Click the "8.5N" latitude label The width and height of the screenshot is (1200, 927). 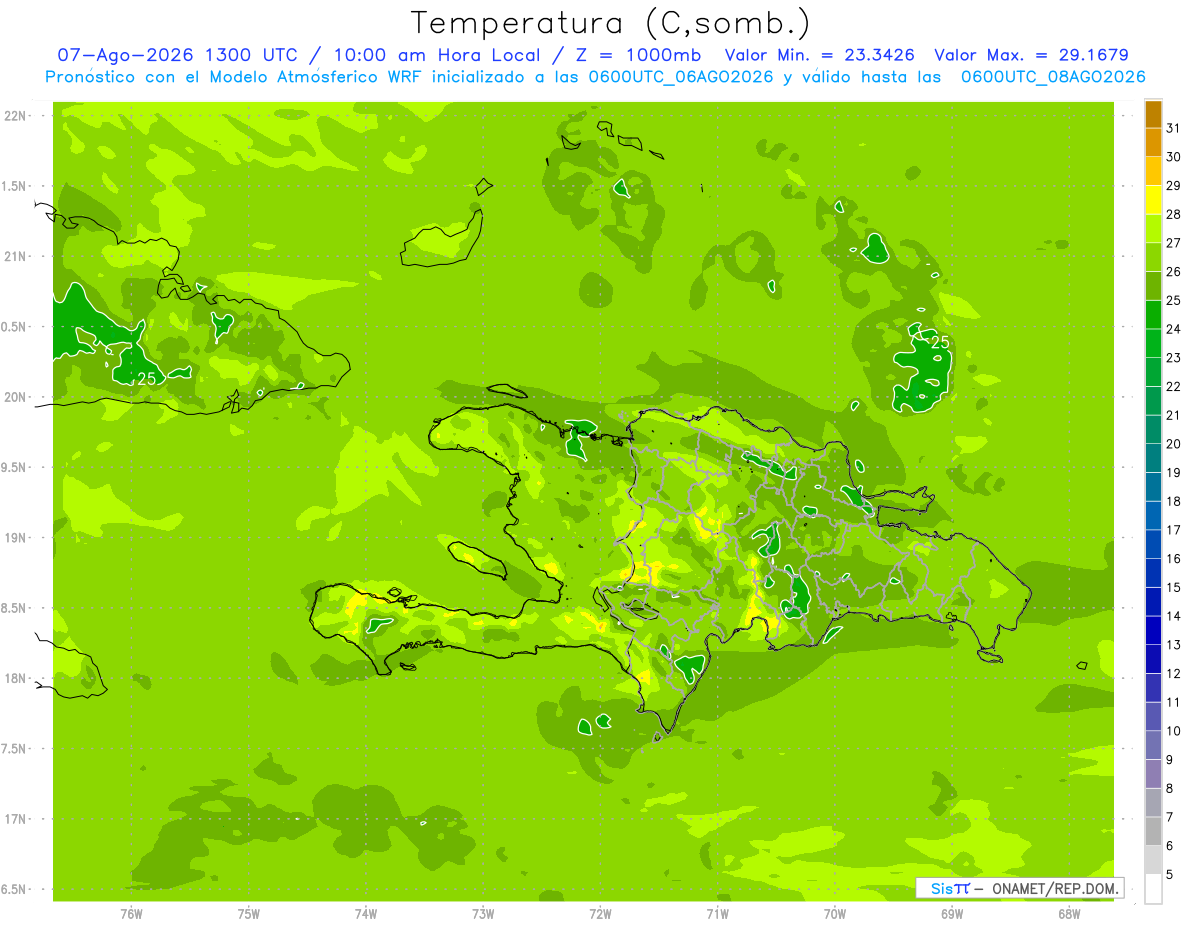[x=15, y=608]
